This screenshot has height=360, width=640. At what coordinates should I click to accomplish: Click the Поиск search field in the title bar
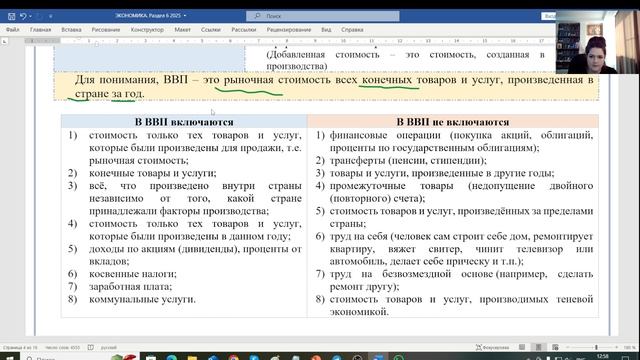(322, 16)
